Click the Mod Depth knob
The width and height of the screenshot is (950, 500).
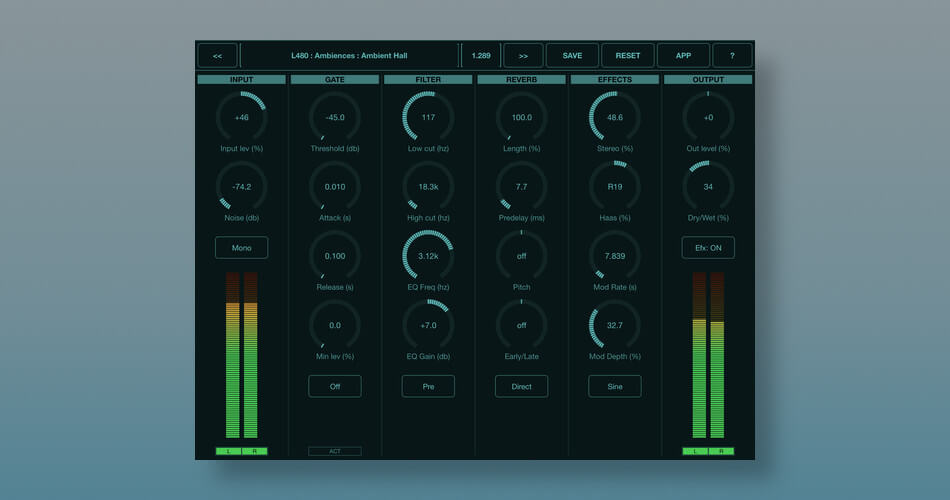click(x=615, y=325)
